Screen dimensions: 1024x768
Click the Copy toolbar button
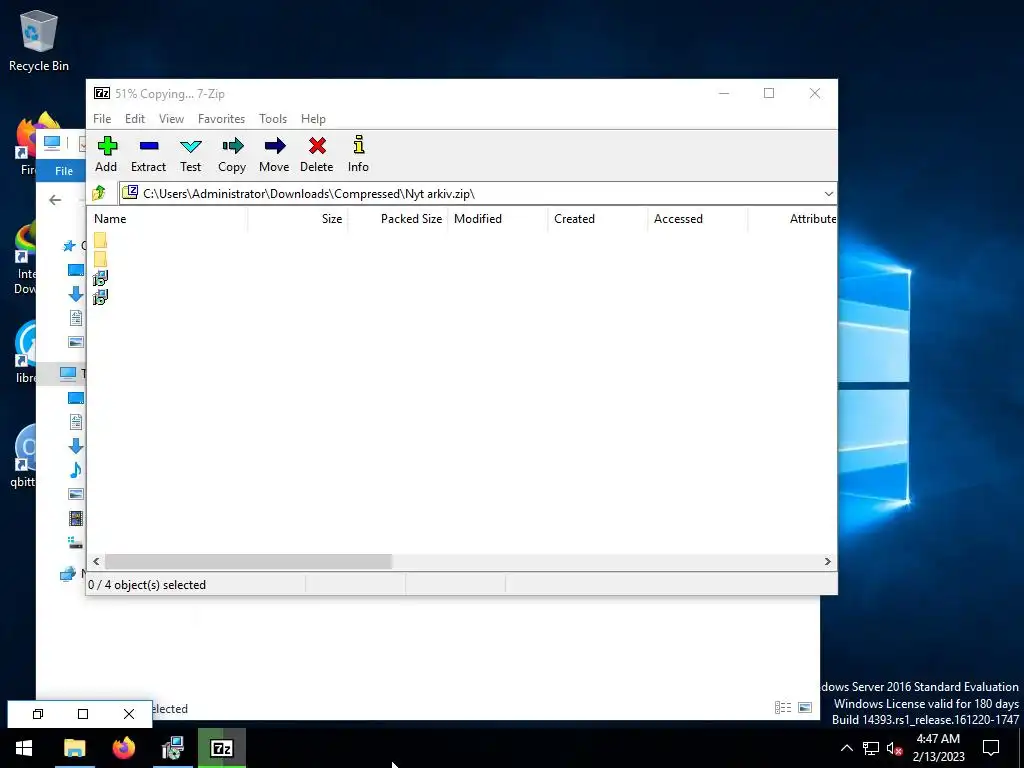pyautogui.click(x=232, y=154)
